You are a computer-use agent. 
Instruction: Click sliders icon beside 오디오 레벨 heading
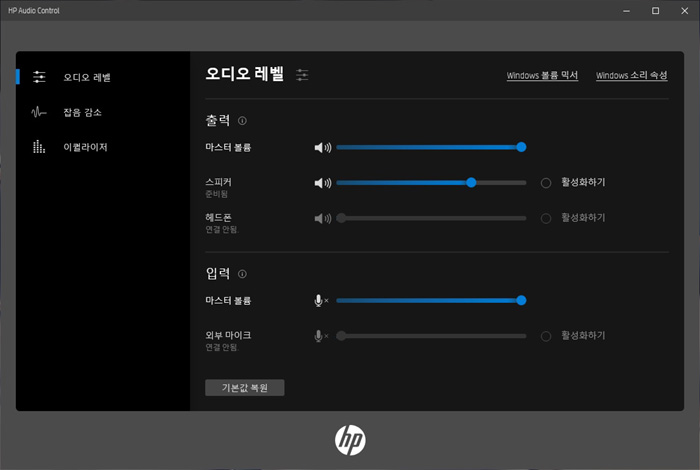coord(302,75)
